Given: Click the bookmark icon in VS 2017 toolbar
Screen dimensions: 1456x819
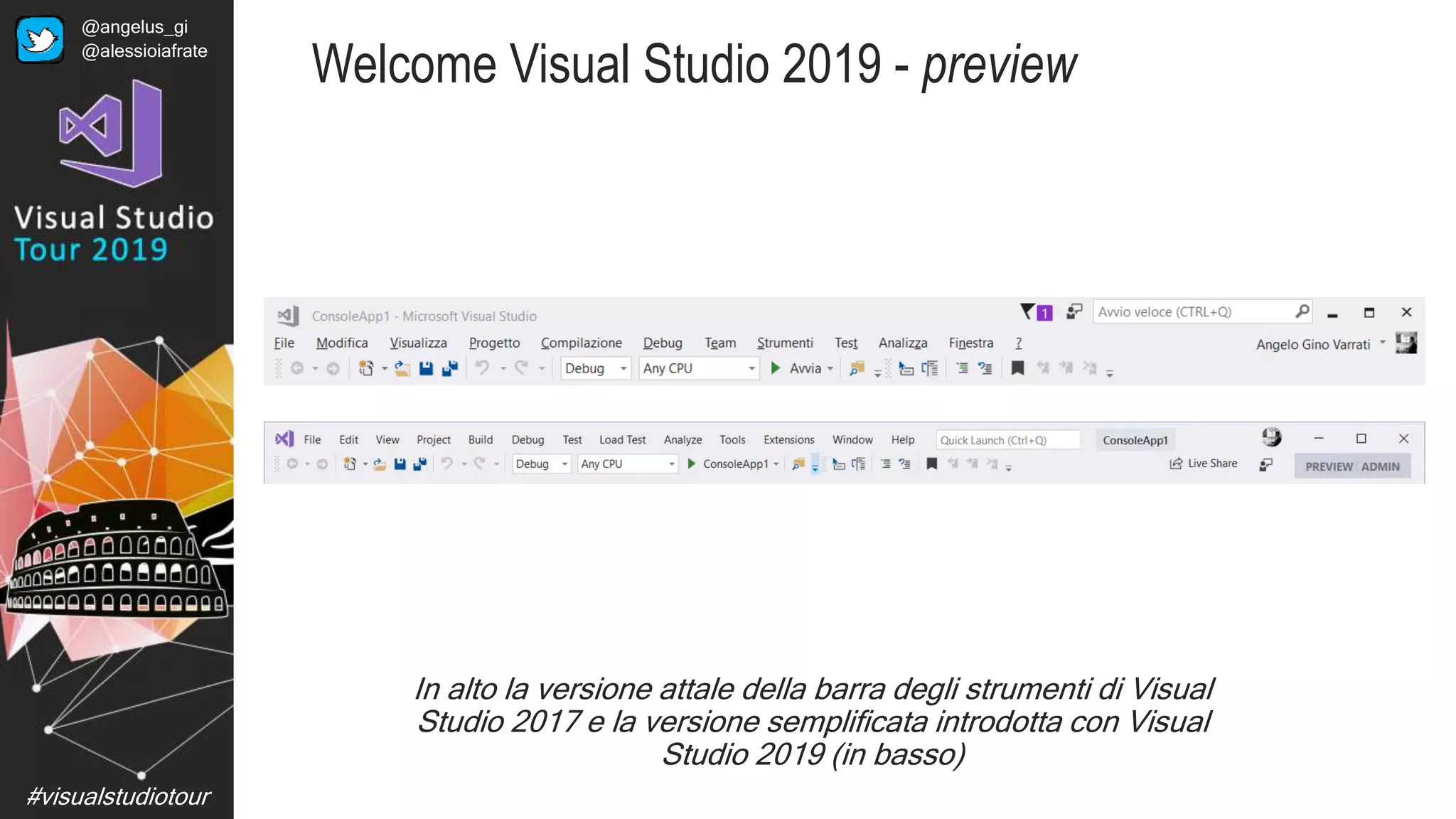Looking at the screenshot, I should pos(1017,368).
